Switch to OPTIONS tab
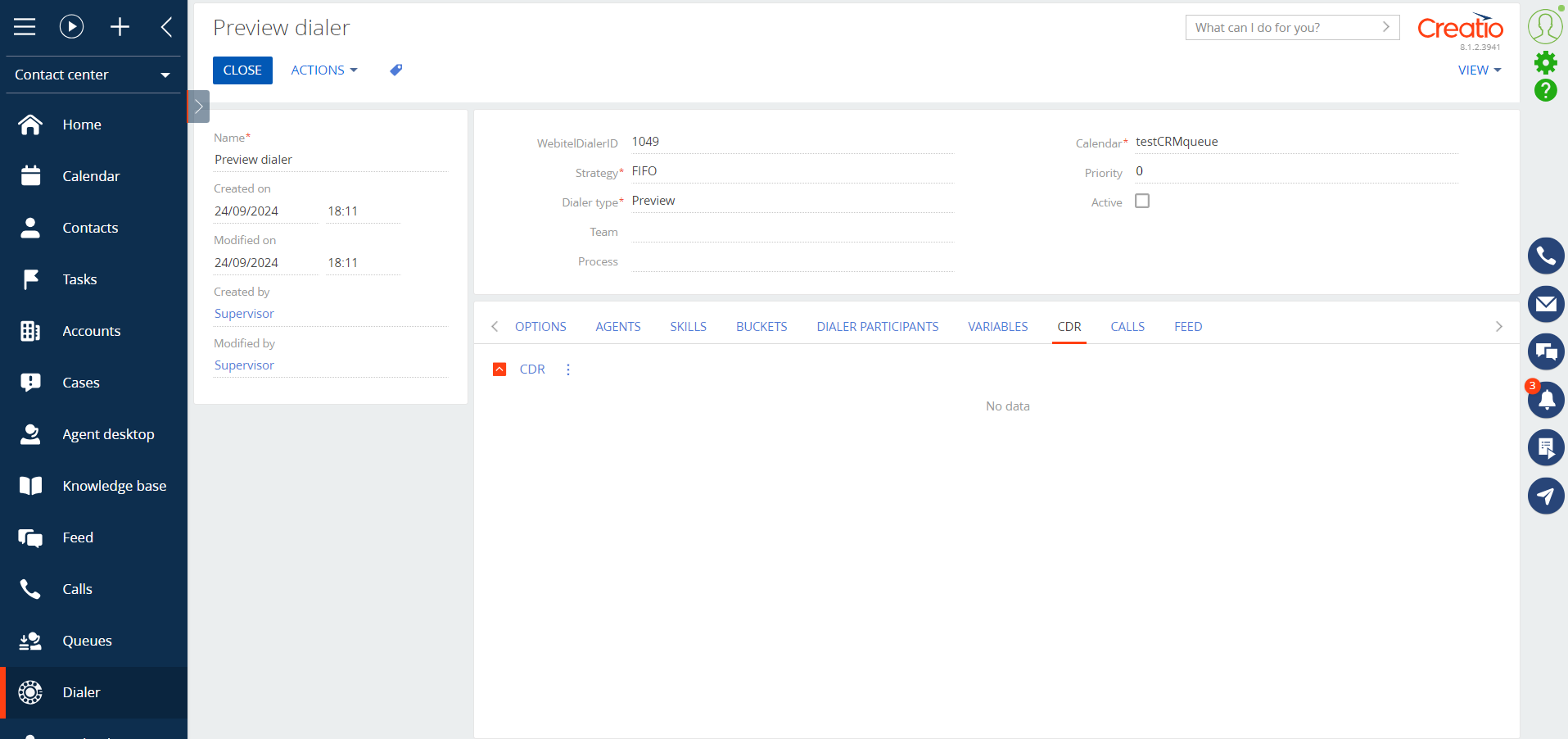The height and width of the screenshot is (739, 1568). pos(540,327)
